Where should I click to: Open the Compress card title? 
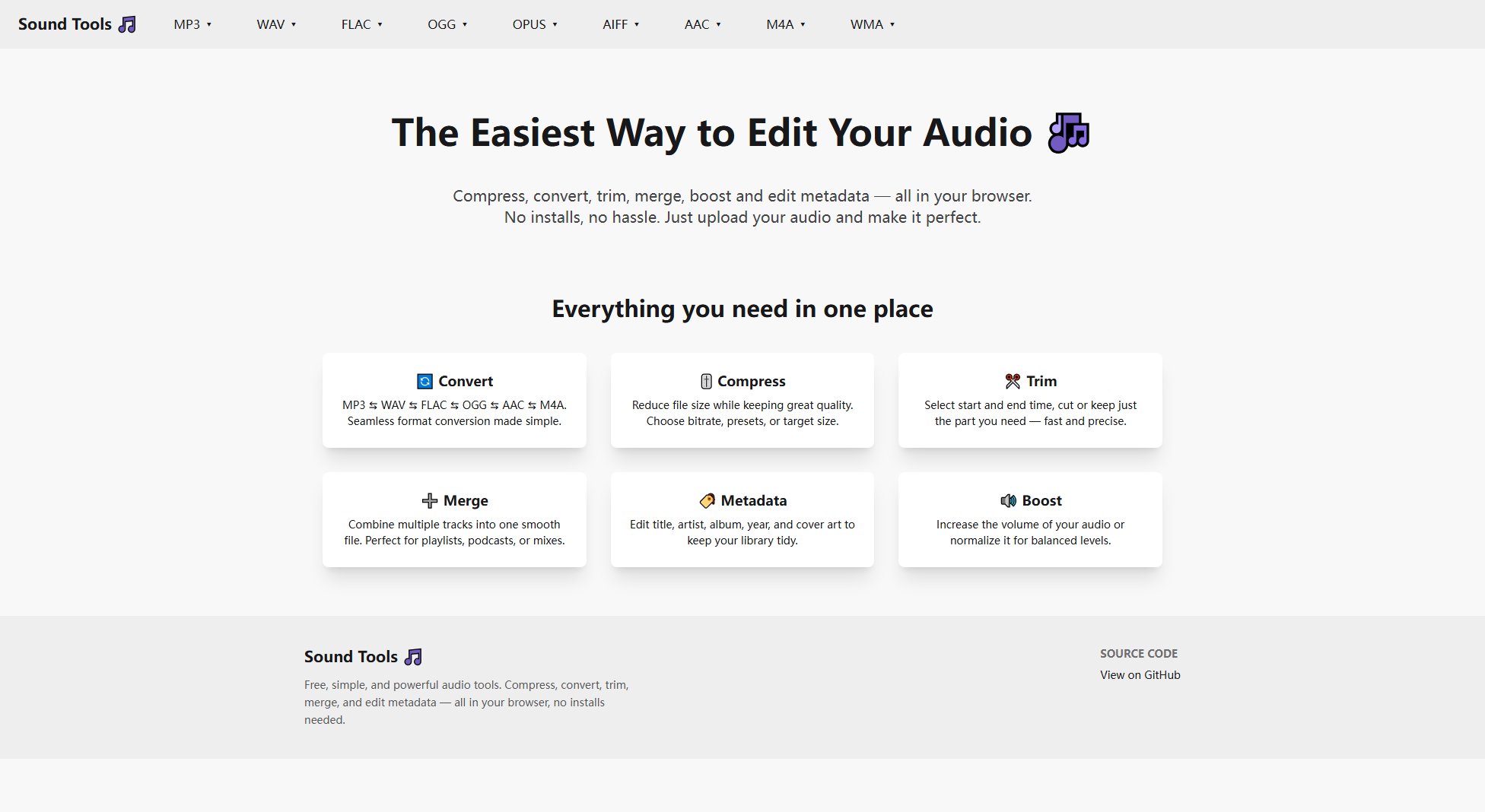[752, 381]
